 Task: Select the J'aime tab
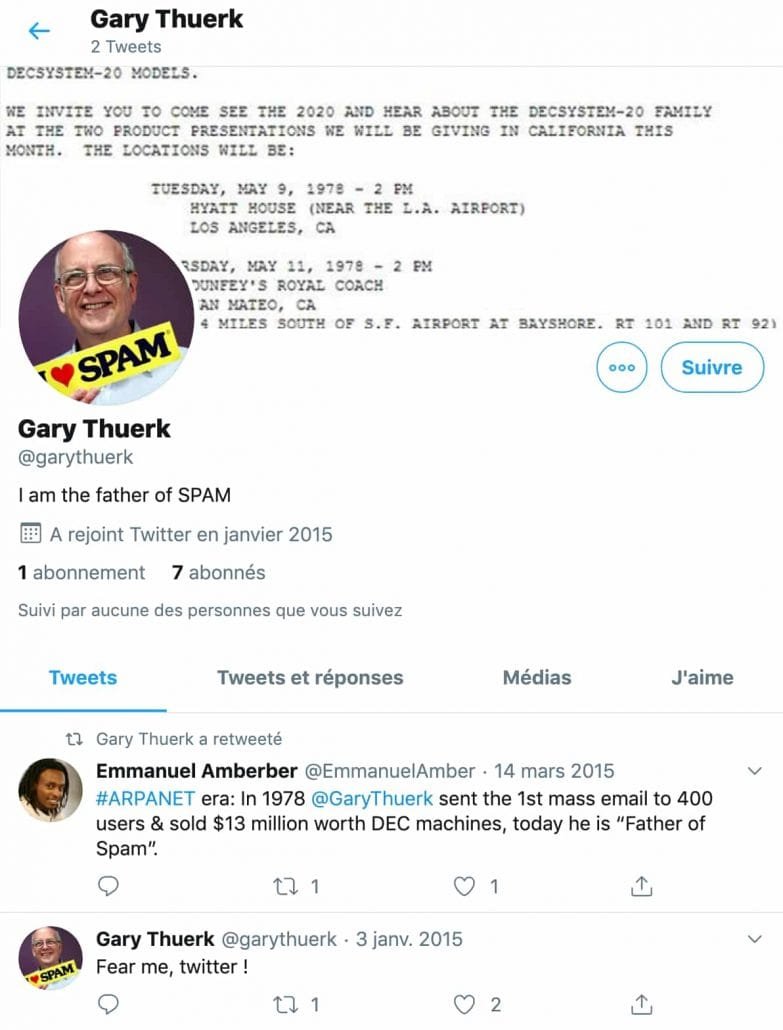(x=702, y=677)
